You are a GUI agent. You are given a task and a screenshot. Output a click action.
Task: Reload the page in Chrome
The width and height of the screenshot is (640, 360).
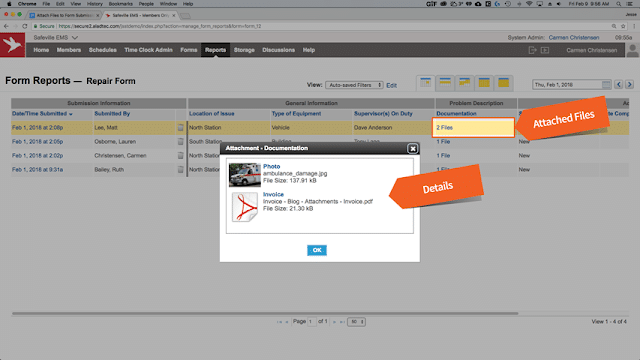point(25,26)
